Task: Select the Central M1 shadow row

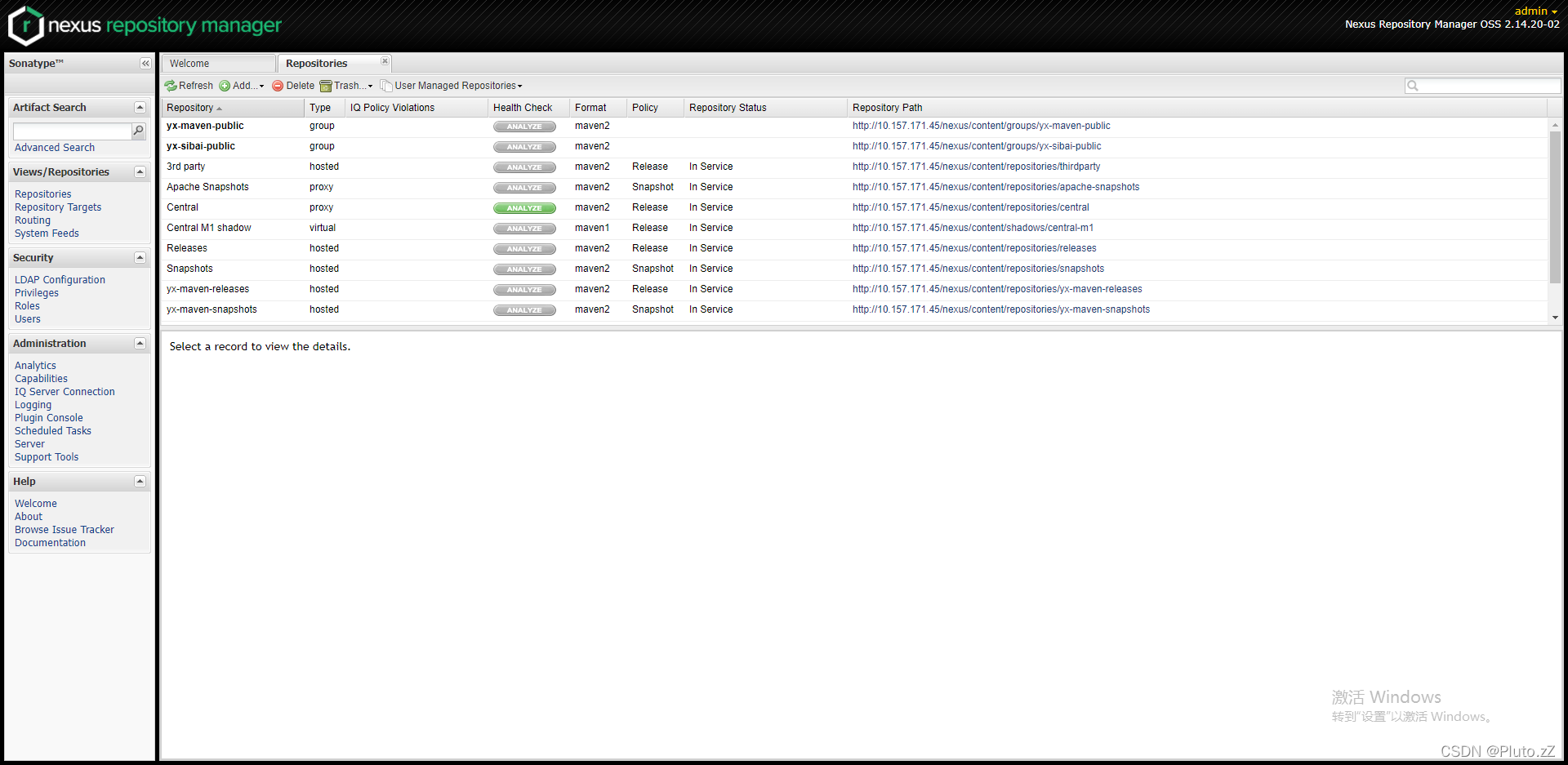Action: tap(854, 229)
